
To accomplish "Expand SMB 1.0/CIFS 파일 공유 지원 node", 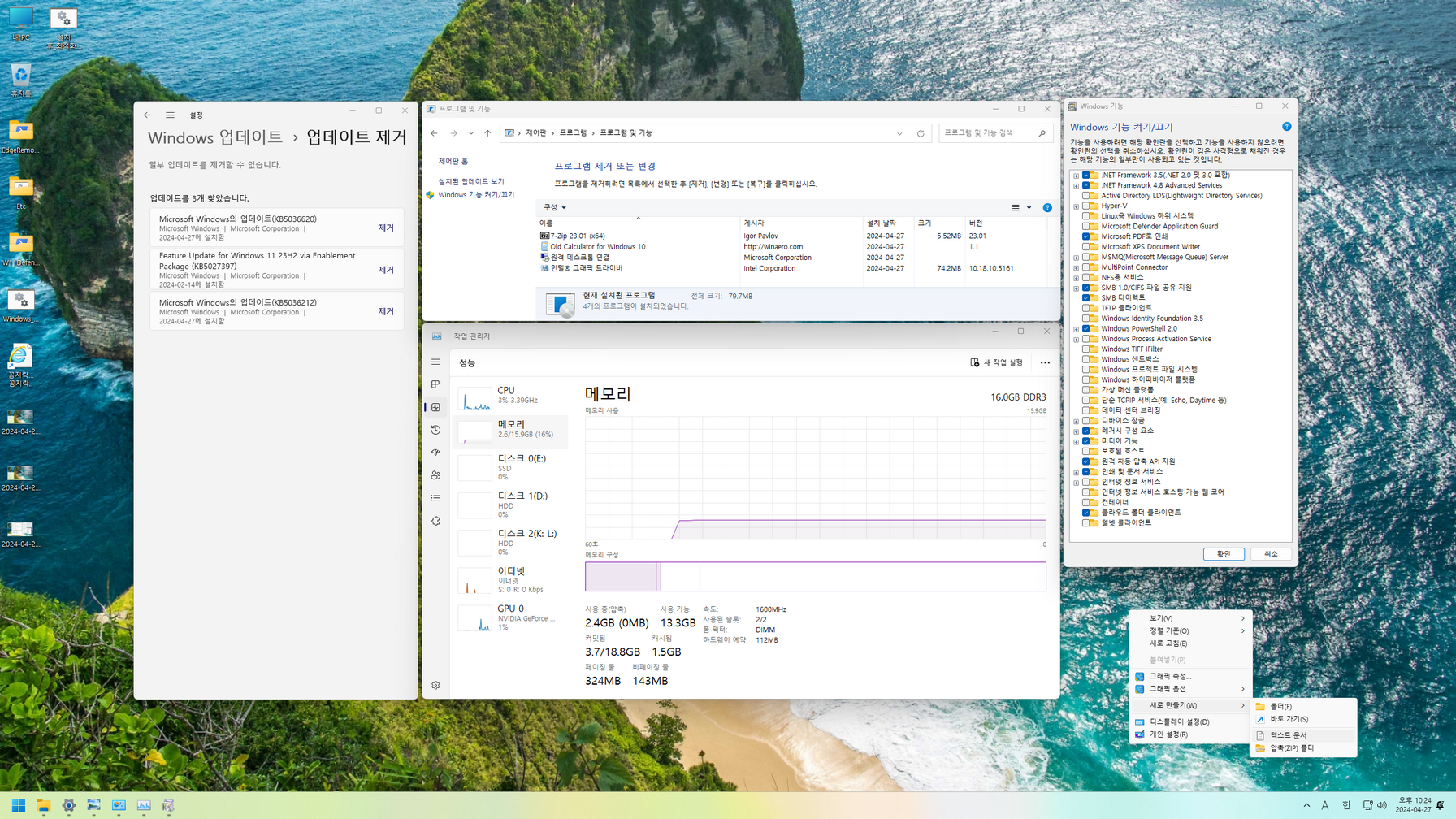I will click(x=1077, y=288).
